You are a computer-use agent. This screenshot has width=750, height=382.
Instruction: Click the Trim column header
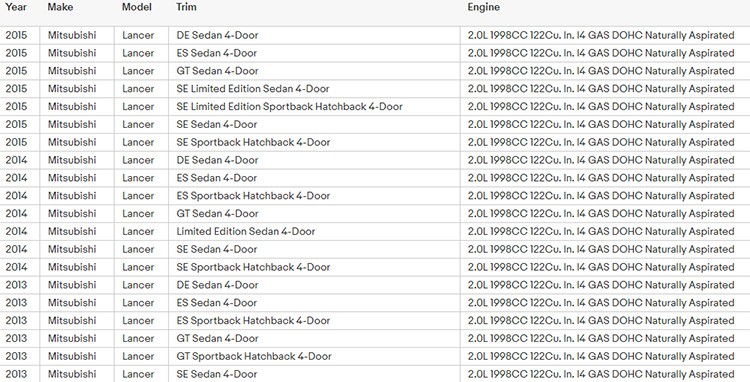click(x=186, y=7)
